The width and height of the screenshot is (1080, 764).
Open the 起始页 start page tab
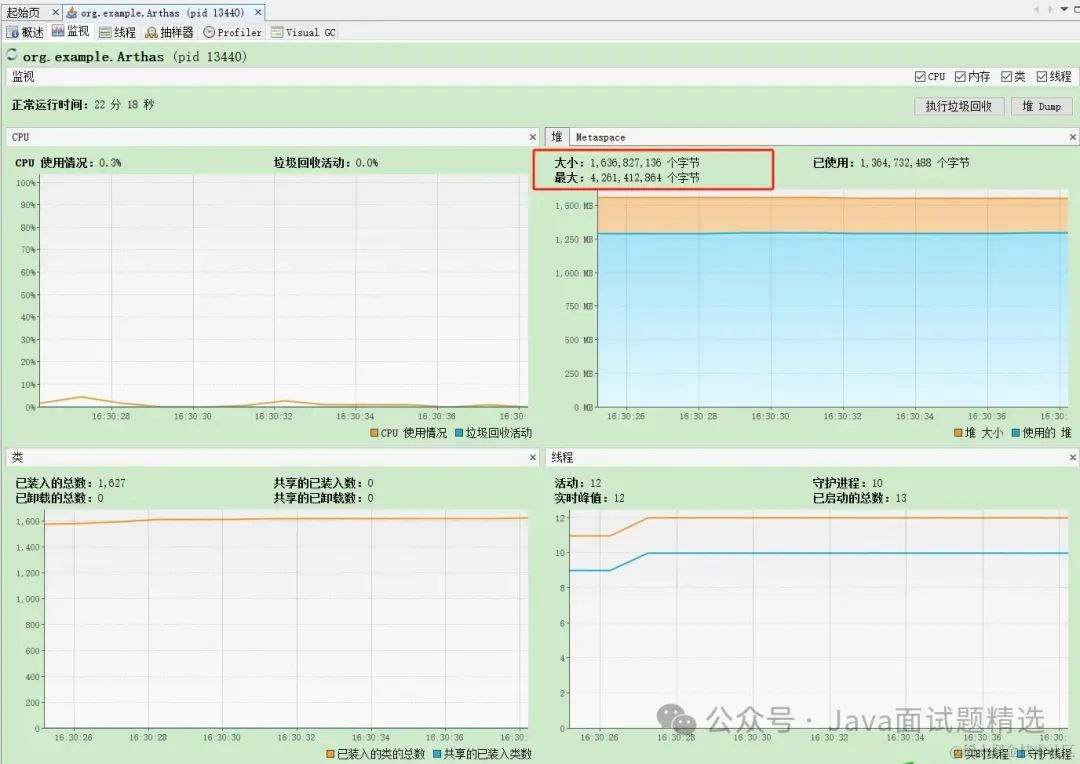23,12
